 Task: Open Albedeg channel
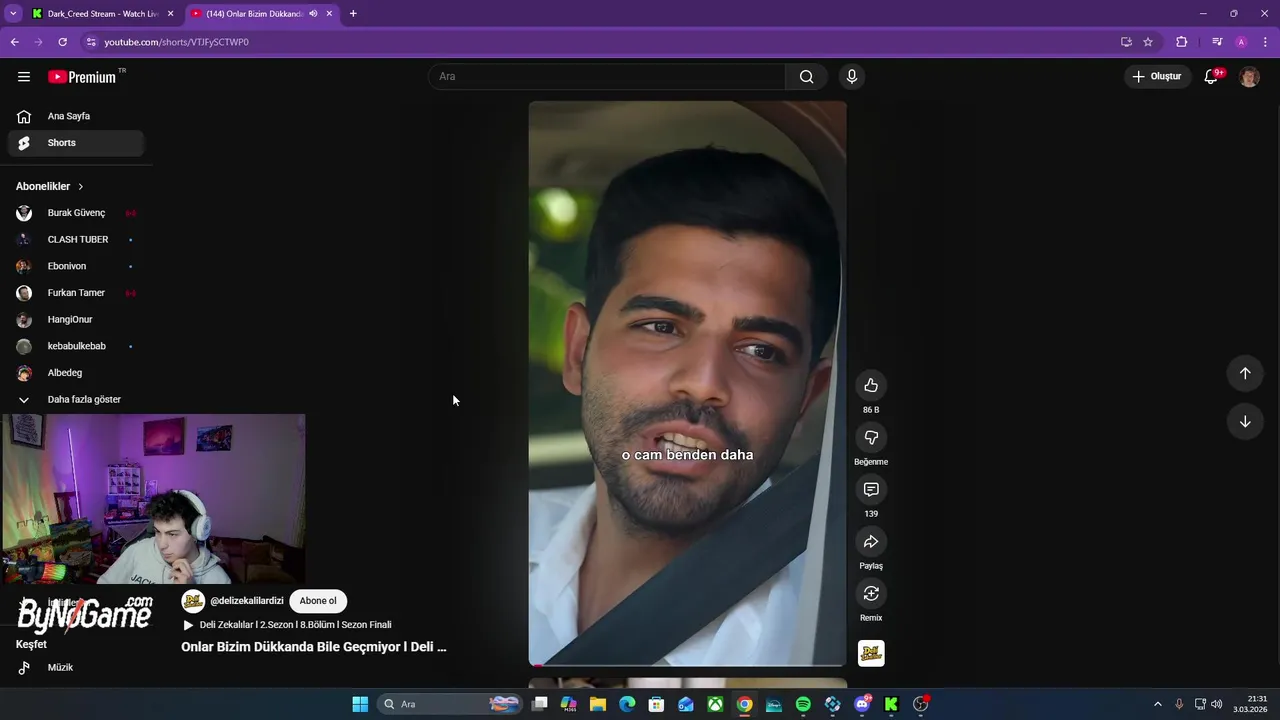[x=76, y=373]
